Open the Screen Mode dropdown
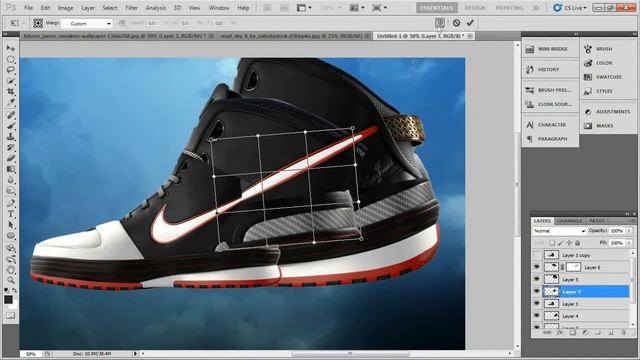Screen dimensions: 640x360 tap(380, 8)
